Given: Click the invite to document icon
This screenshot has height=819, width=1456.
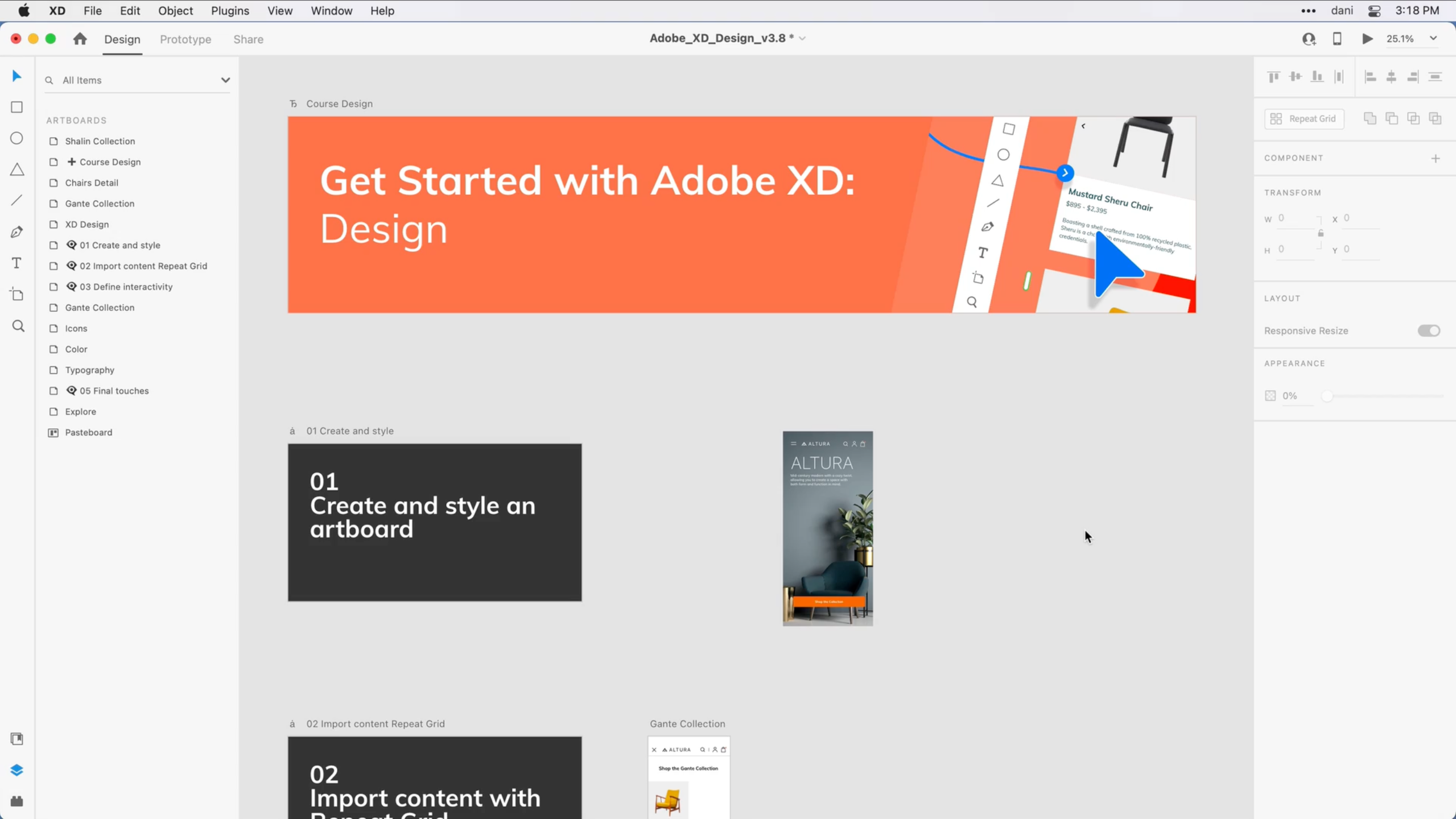Looking at the screenshot, I should (x=1309, y=39).
